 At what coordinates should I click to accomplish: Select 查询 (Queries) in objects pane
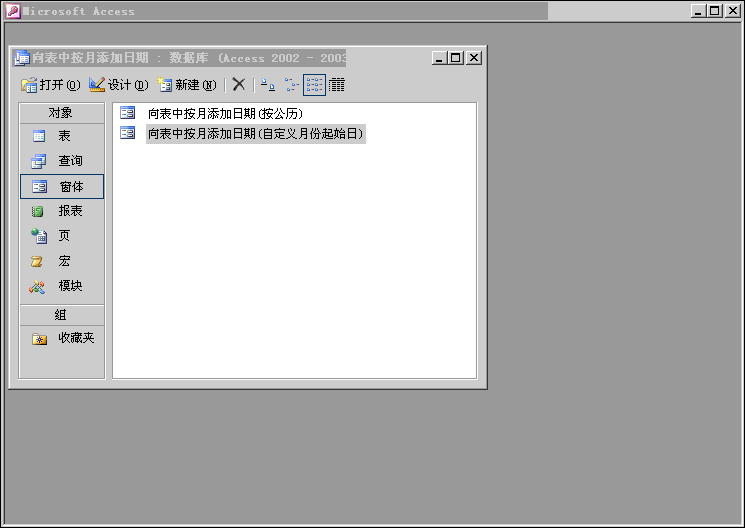coord(62,161)
